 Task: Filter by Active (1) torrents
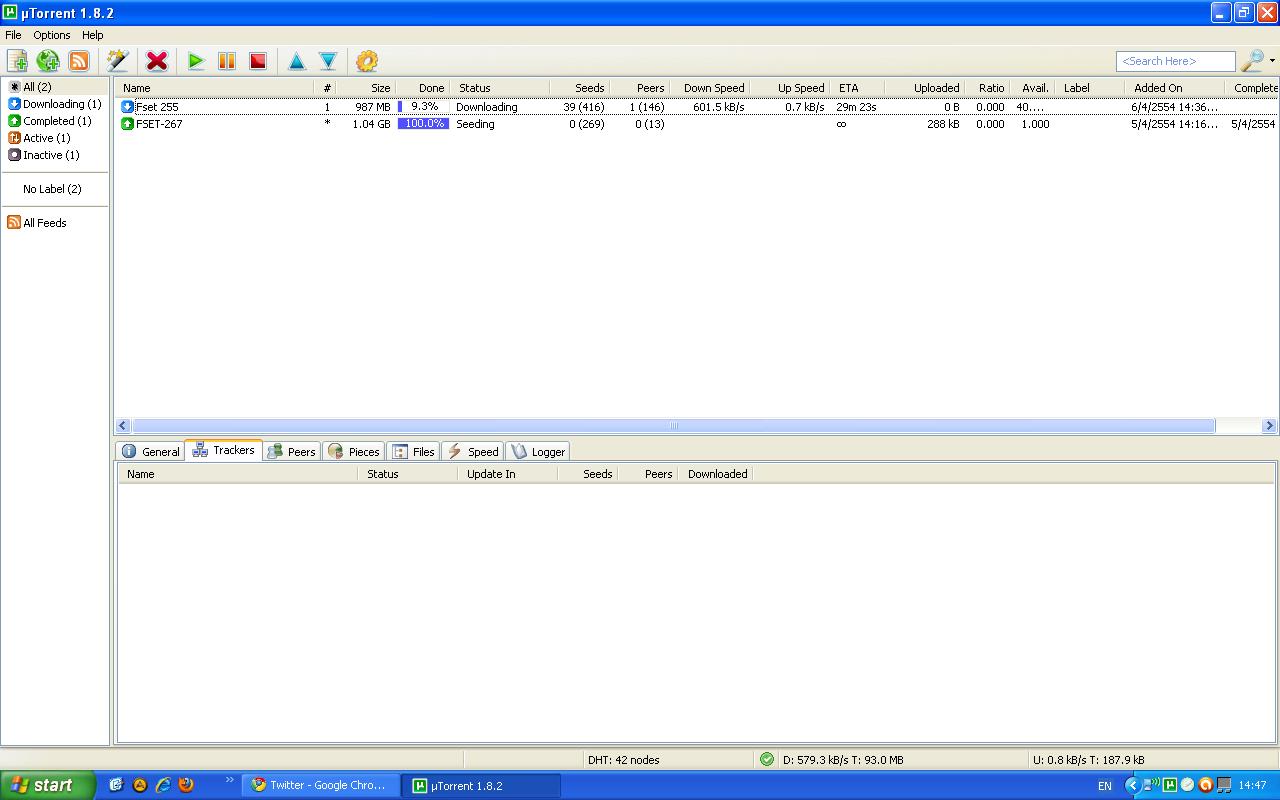pyautogui.click(x=39, y=138)
